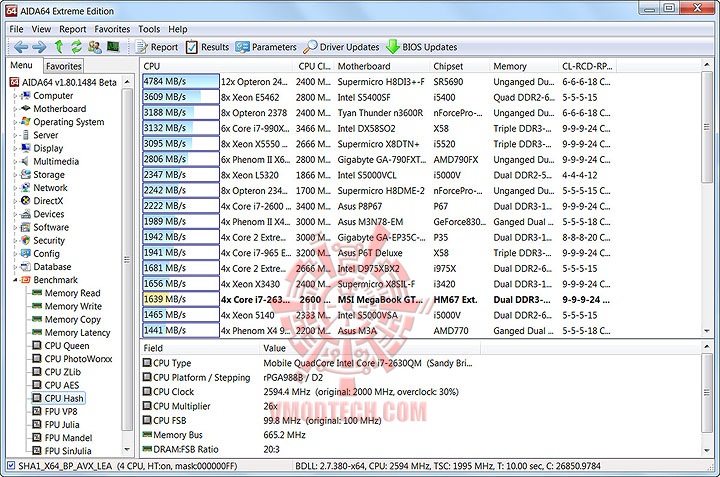720x477 pixels.
Task: Click the green monitor toolbar icon
Action: tap(113, 47)
